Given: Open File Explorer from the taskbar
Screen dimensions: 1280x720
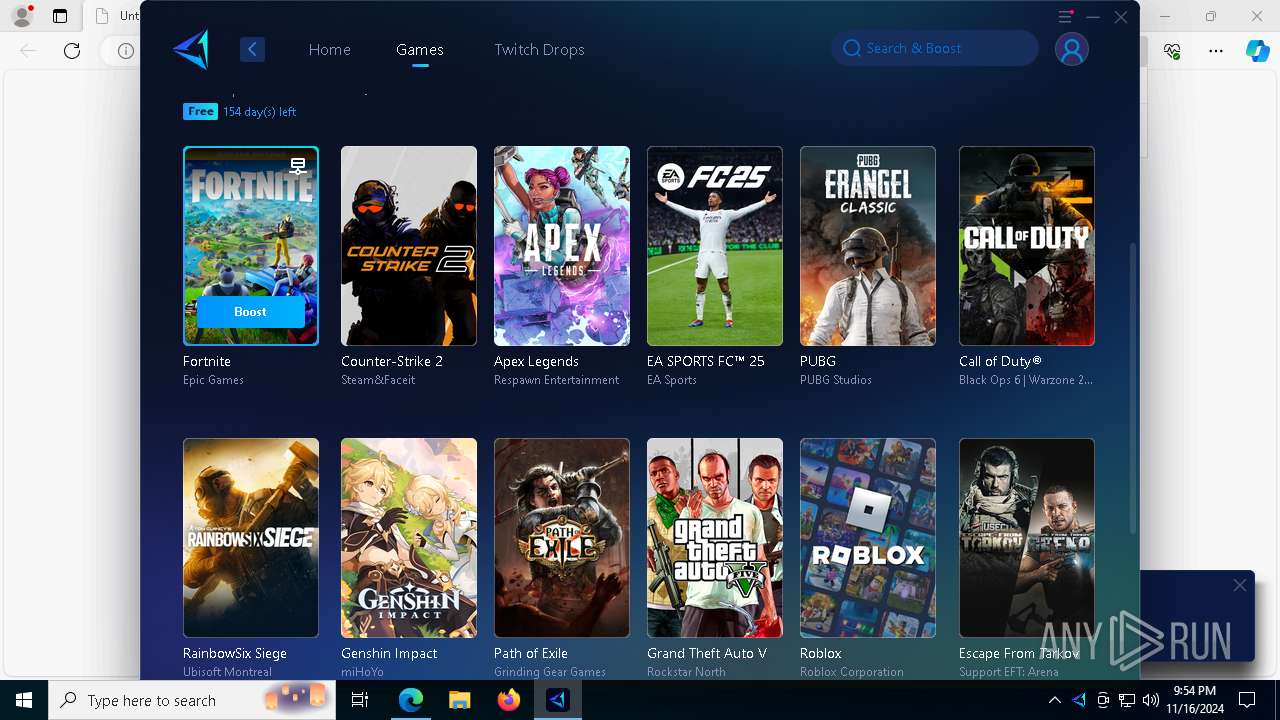Looking at the screenshot, I should (x=459, y=700).
